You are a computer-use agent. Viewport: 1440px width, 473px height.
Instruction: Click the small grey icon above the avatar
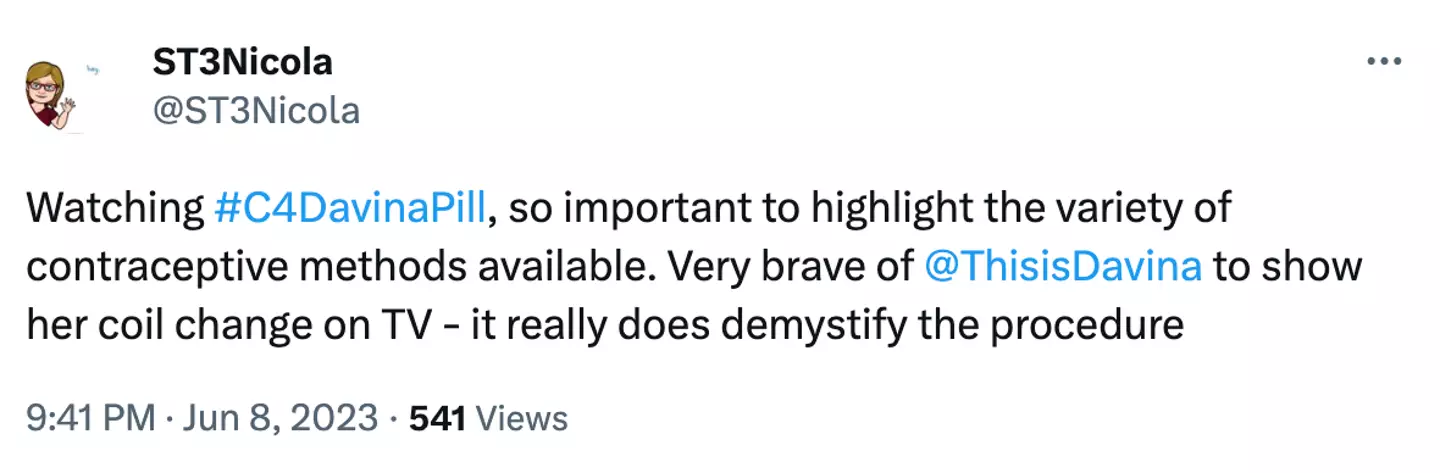pos(96,71)
